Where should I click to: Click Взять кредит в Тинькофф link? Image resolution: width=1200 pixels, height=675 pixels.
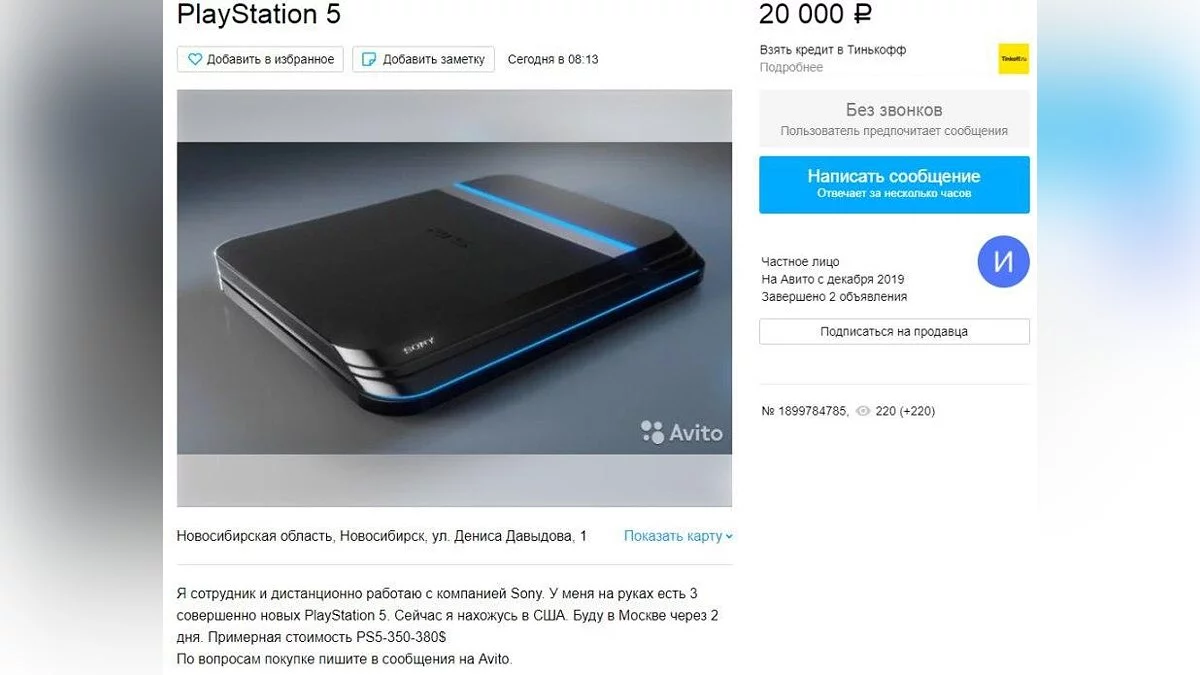click(x=833, y=50)
